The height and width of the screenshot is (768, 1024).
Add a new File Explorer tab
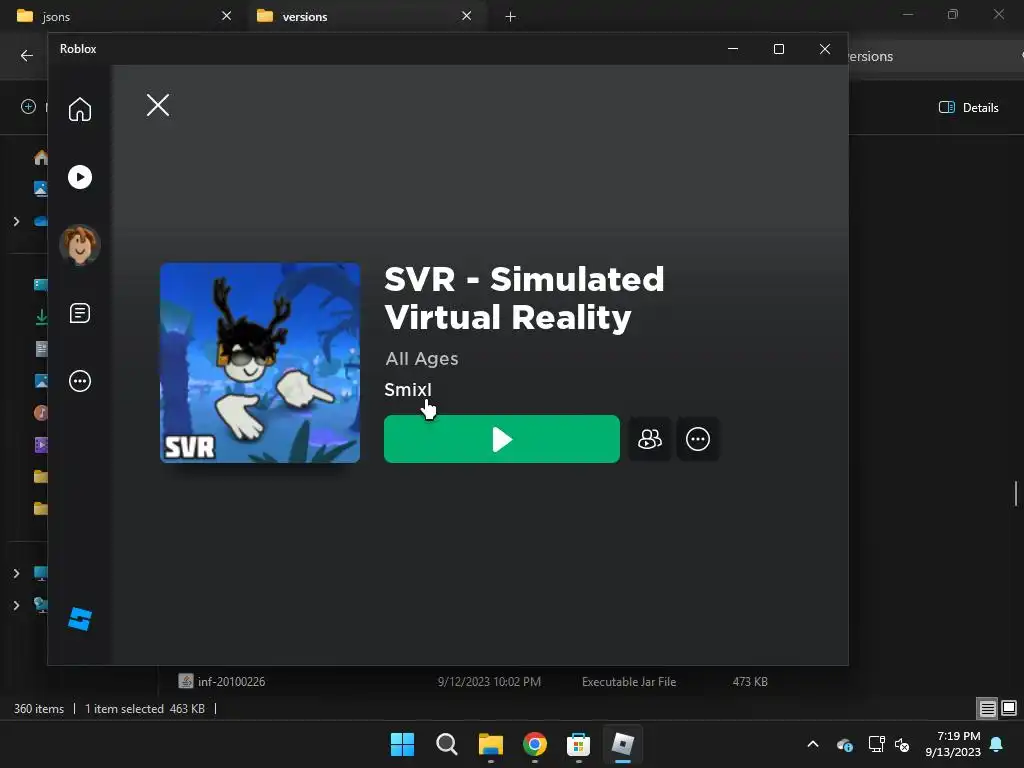[x=511, y=16]
